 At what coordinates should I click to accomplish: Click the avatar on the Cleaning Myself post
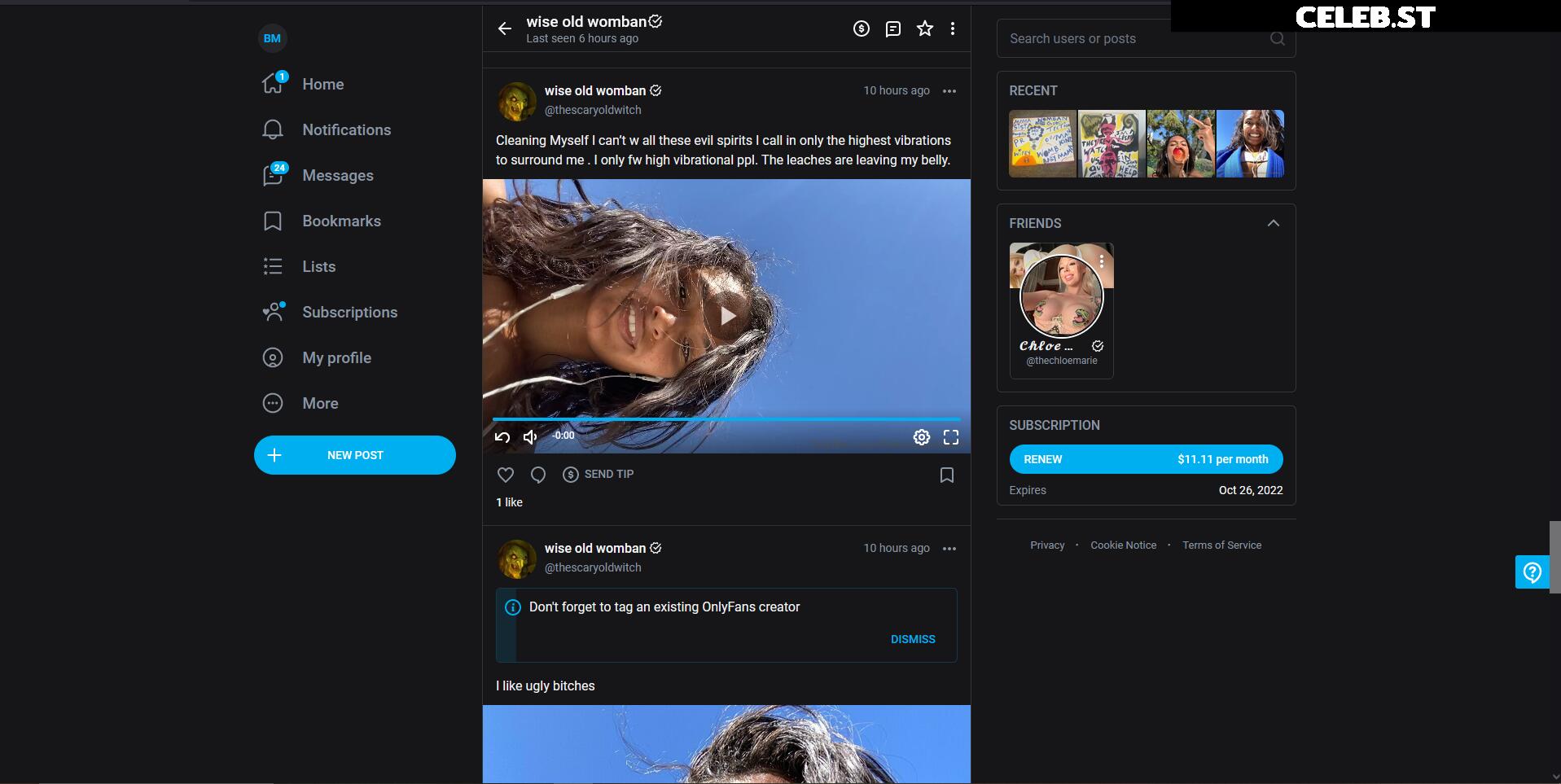pyautogui.click(x=517, y=101)
